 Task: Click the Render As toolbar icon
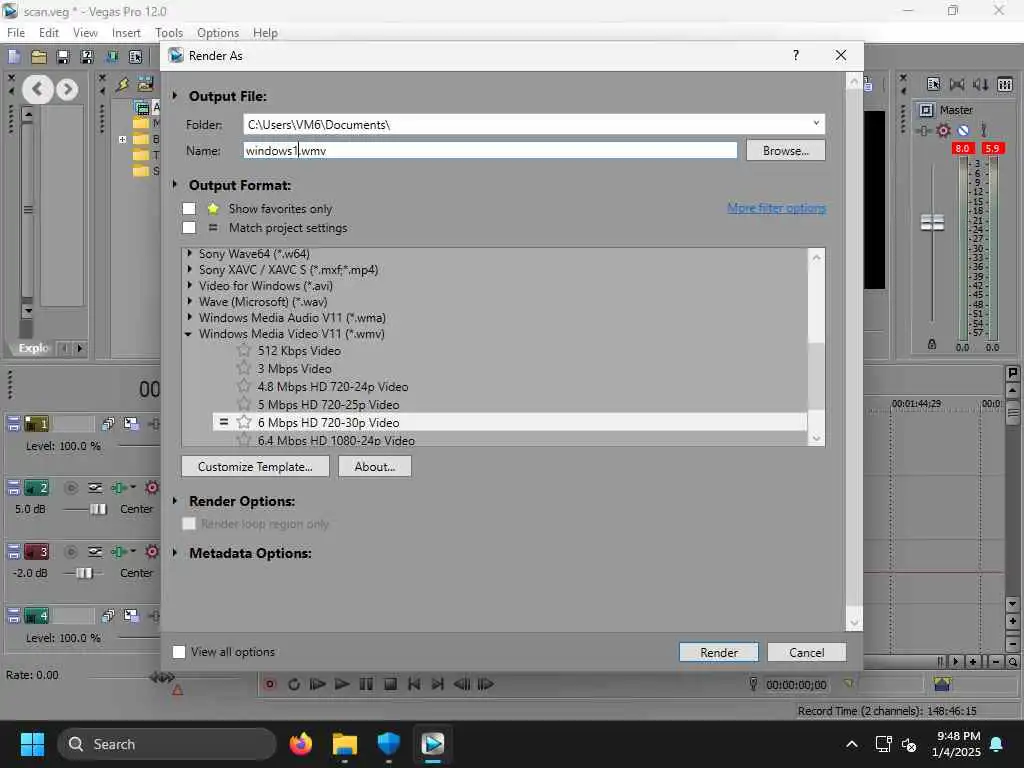(x=112, y=57)
